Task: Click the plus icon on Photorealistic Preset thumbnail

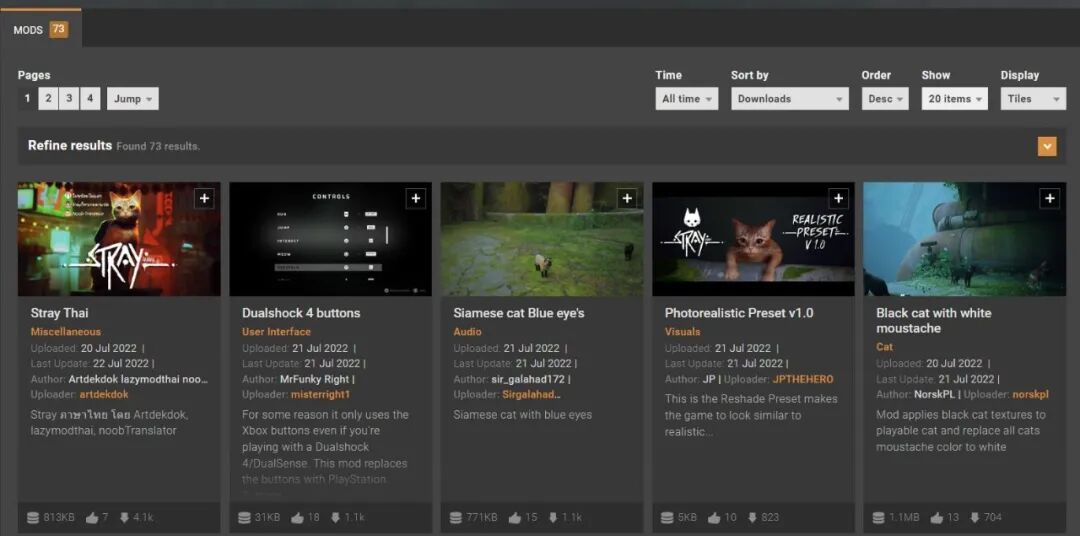Action: 838,198
